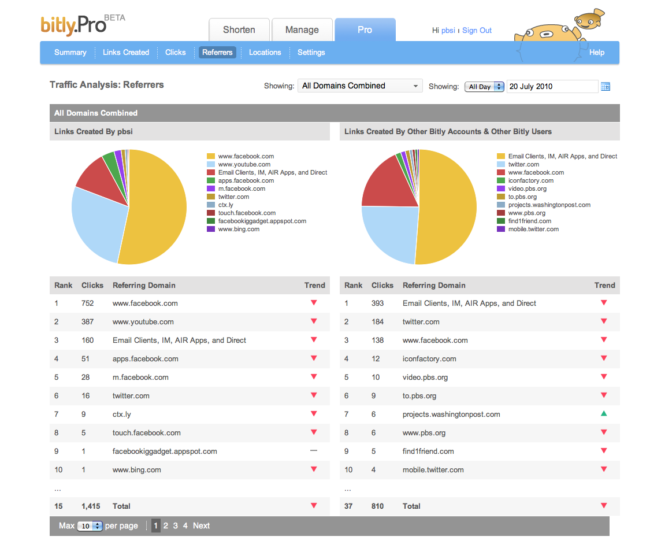Click trend arrow for www.bing.com row
Screen dimensions: 650x551
pos(314,469)
